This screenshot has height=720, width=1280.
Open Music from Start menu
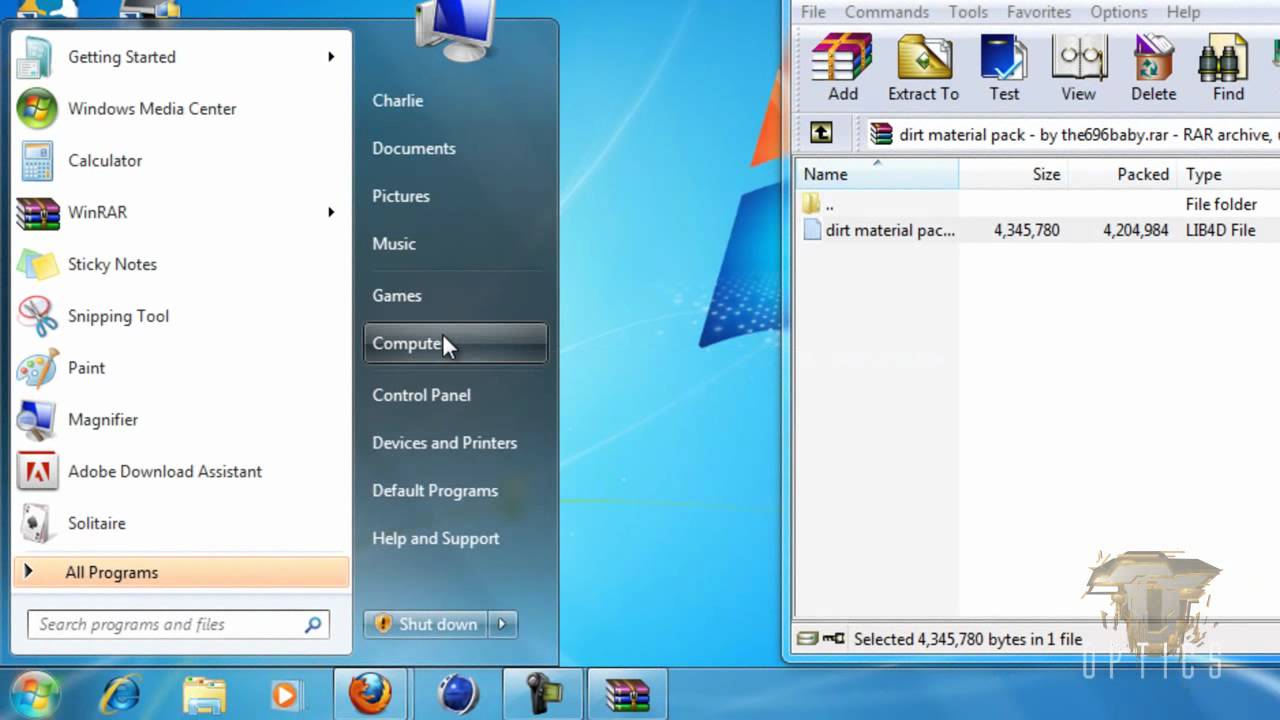point(393,244)
